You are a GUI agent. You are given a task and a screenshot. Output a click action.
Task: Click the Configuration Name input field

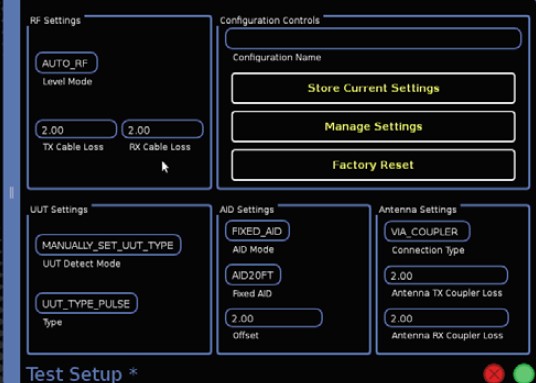click(373, 38)
